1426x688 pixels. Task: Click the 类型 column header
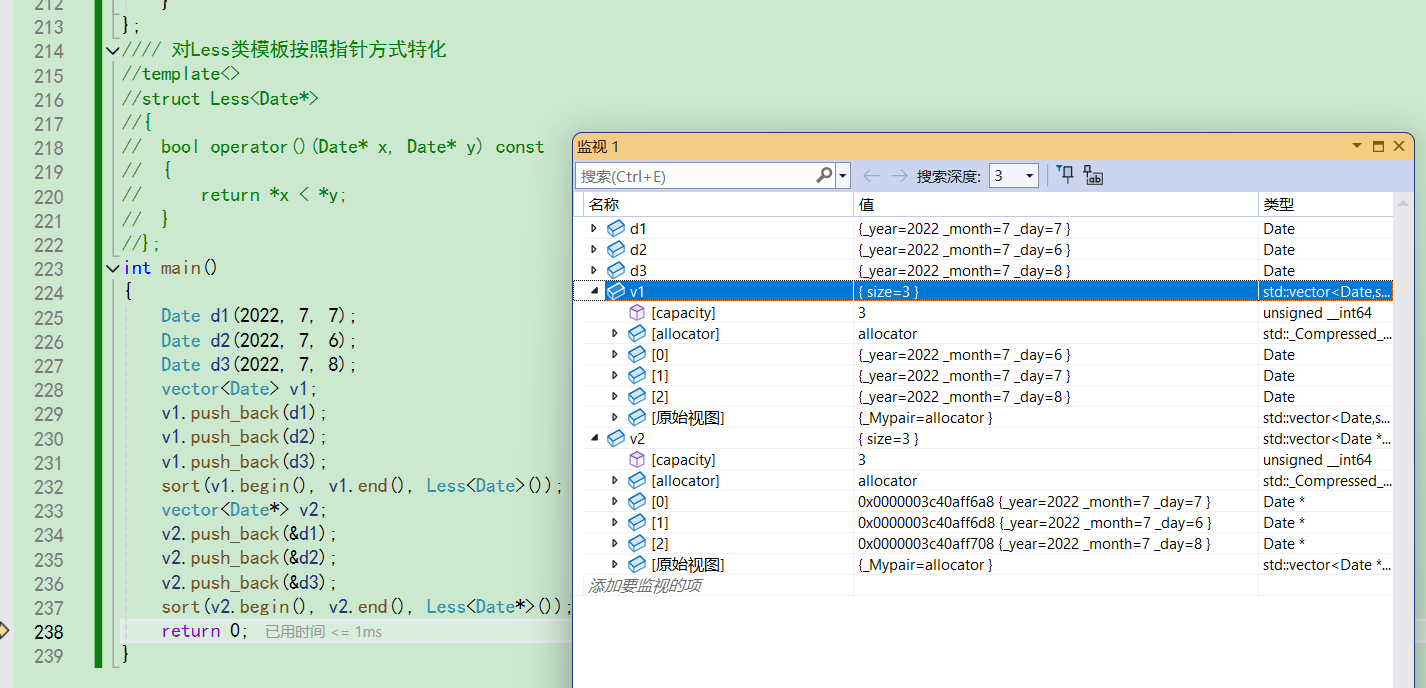(x=1325, y=204)
